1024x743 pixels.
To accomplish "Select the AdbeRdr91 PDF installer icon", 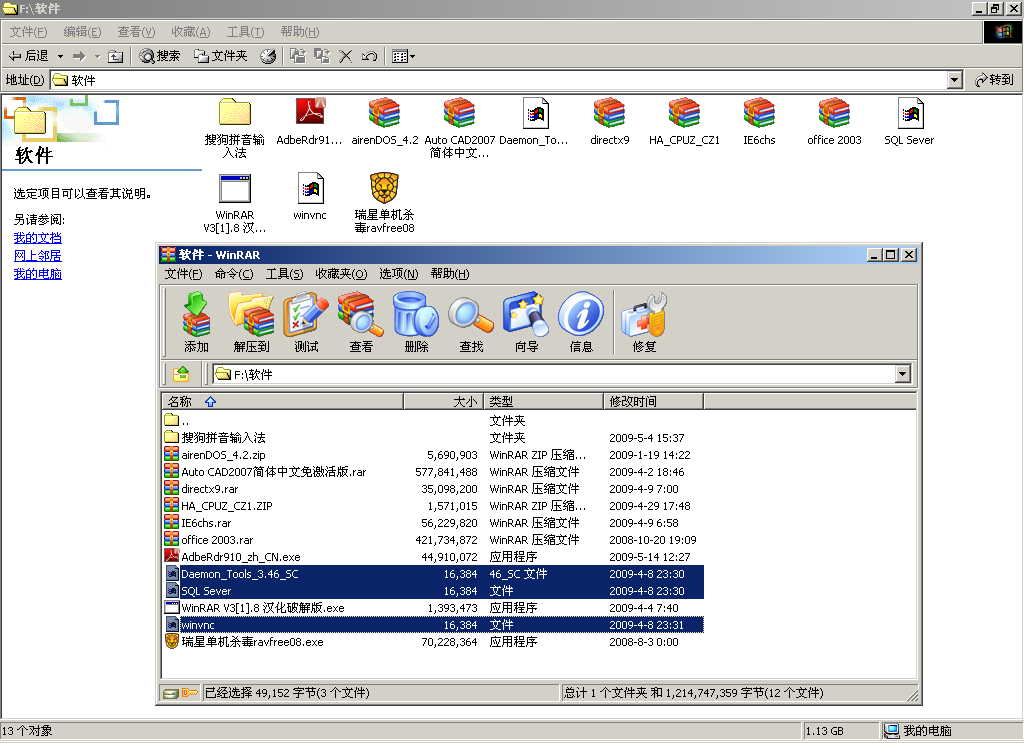I will [310, 112].
